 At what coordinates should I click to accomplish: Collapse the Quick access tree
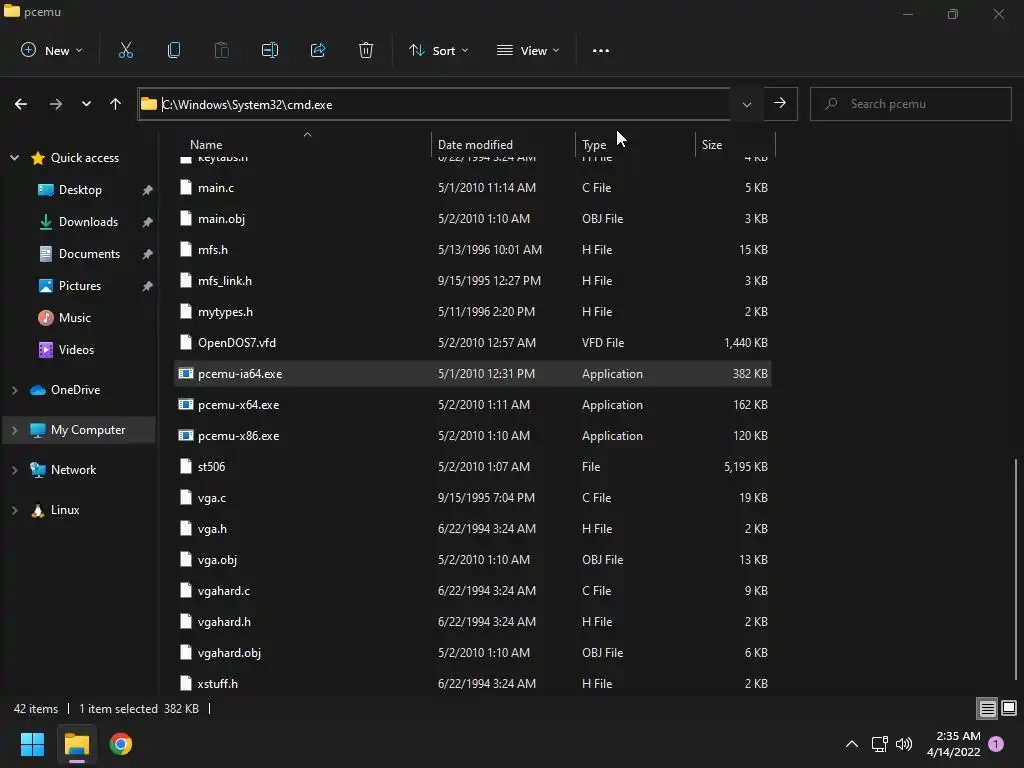coord(14,158)
